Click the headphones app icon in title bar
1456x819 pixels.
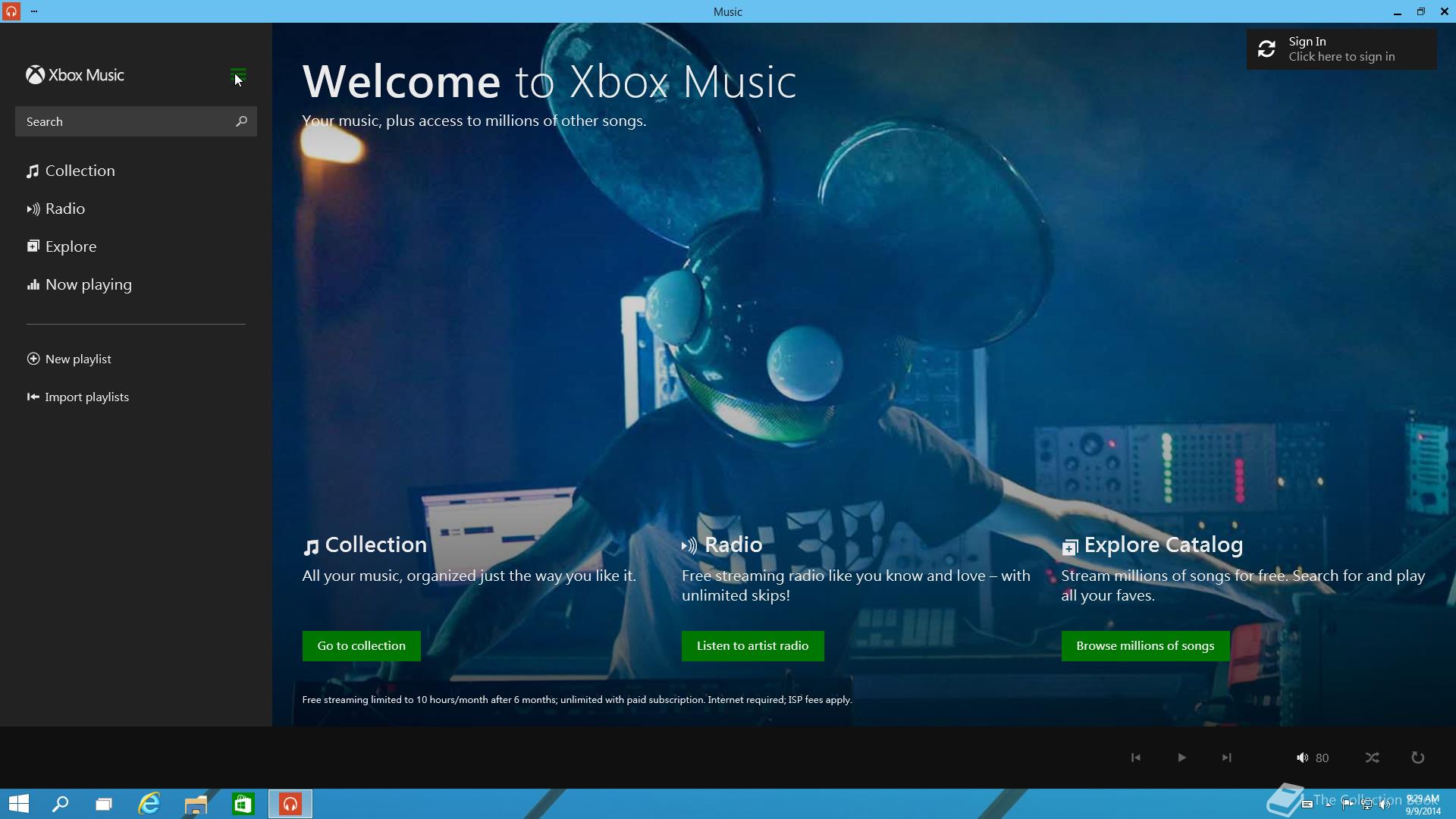coord(11,11)
